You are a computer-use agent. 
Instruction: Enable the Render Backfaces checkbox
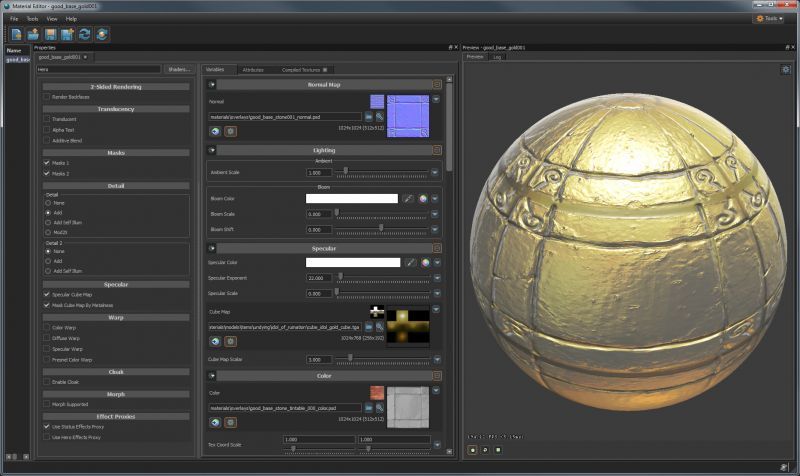coord(46,97)
